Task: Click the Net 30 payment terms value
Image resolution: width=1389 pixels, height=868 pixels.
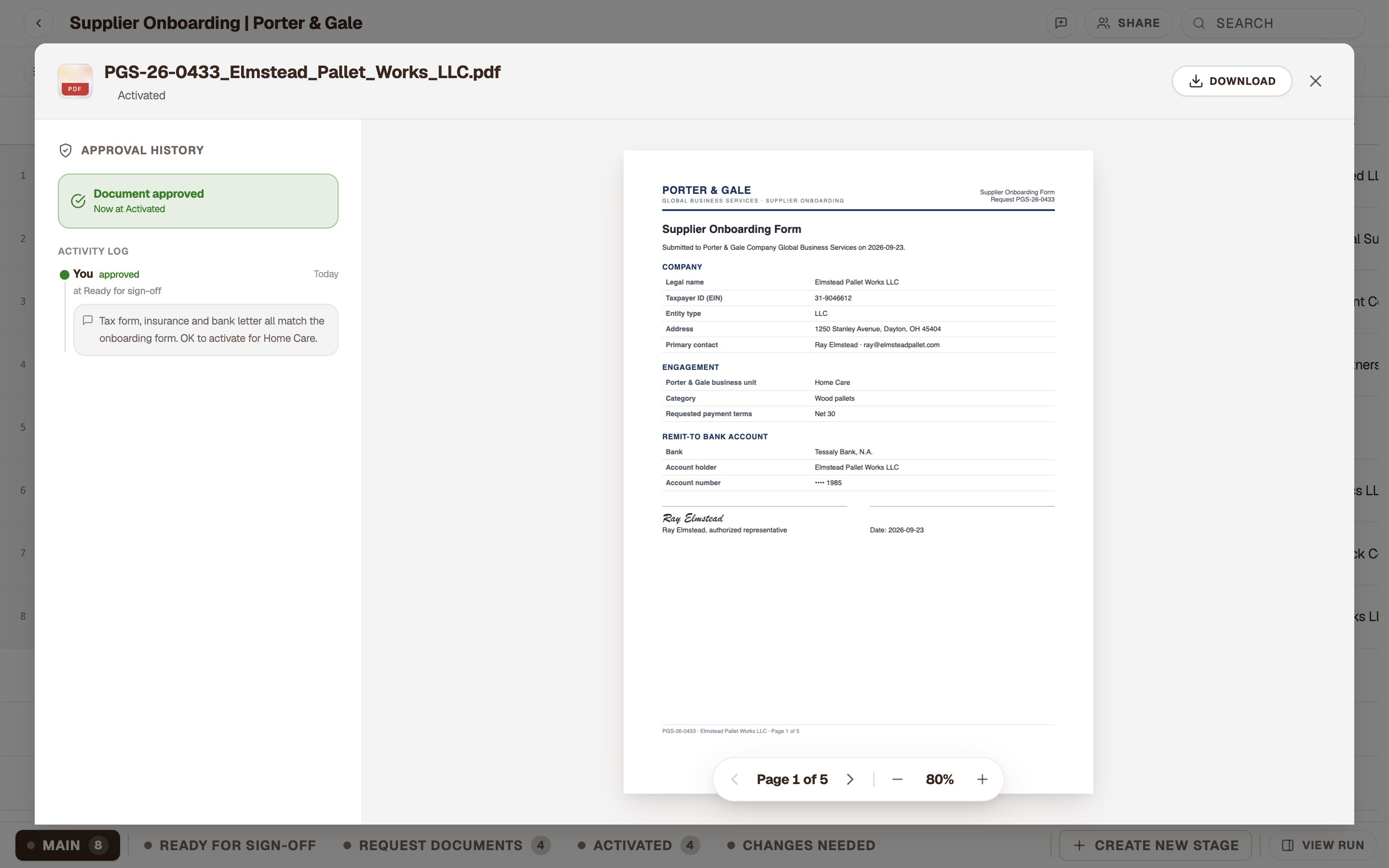Action: click(825, 413)
